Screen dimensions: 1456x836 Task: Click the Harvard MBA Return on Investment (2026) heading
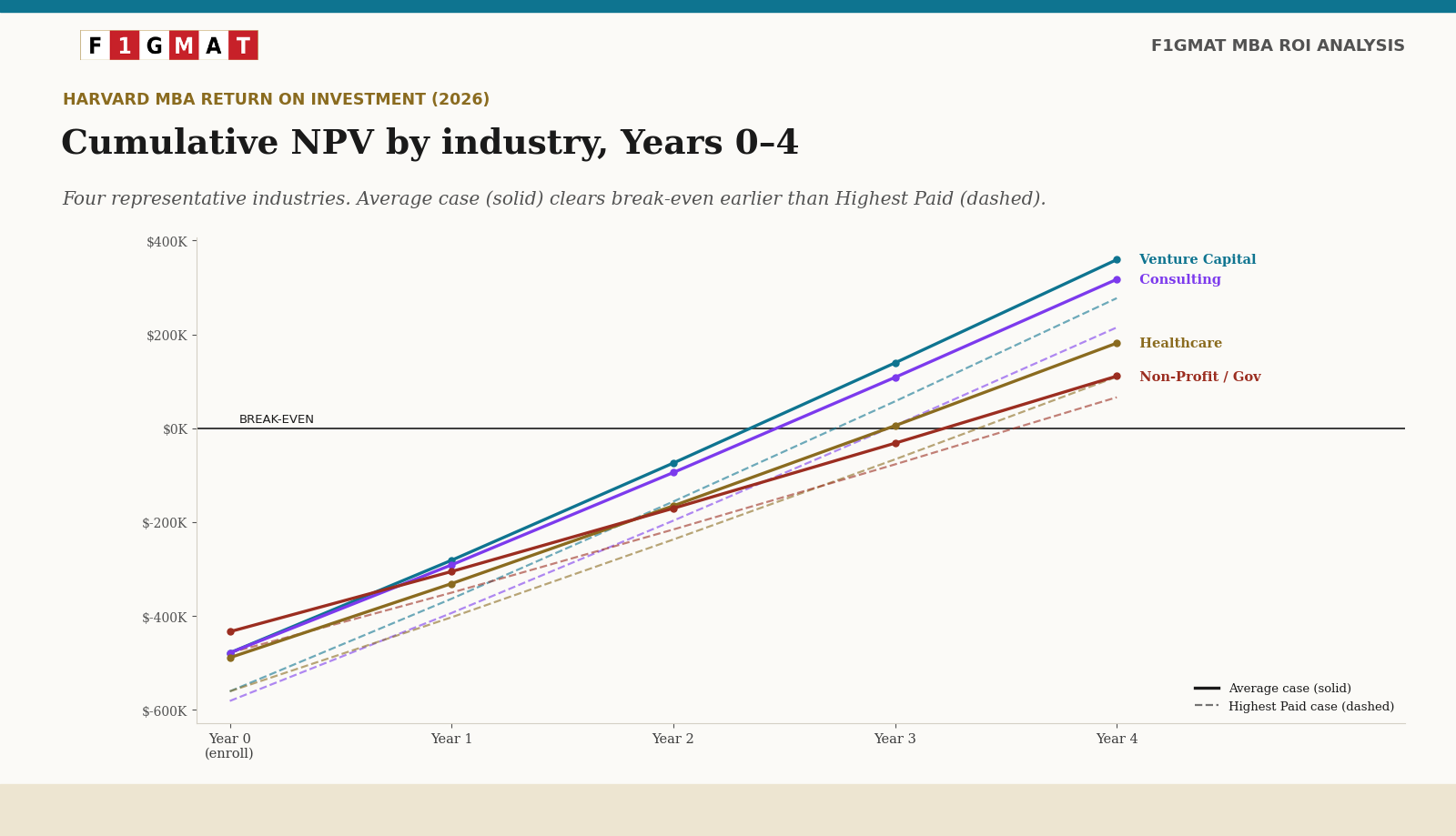pyautogui.click(x=276, y=100)
